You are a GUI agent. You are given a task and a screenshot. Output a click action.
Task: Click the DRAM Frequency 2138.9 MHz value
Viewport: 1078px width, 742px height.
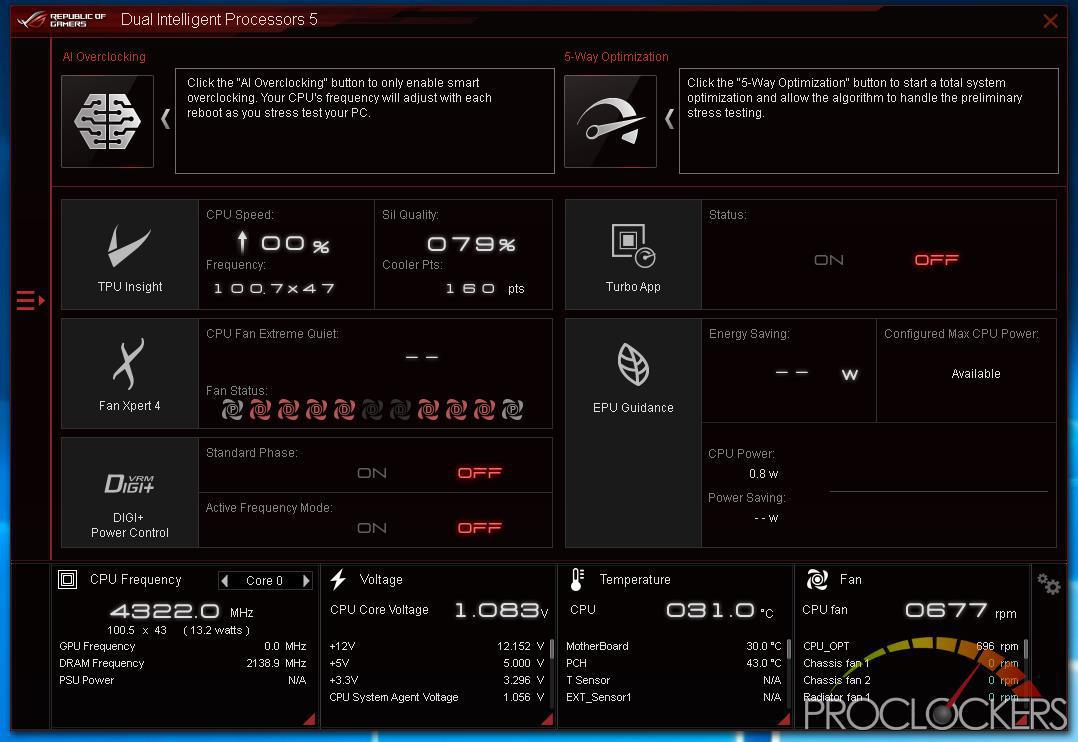tap(276, 664)
